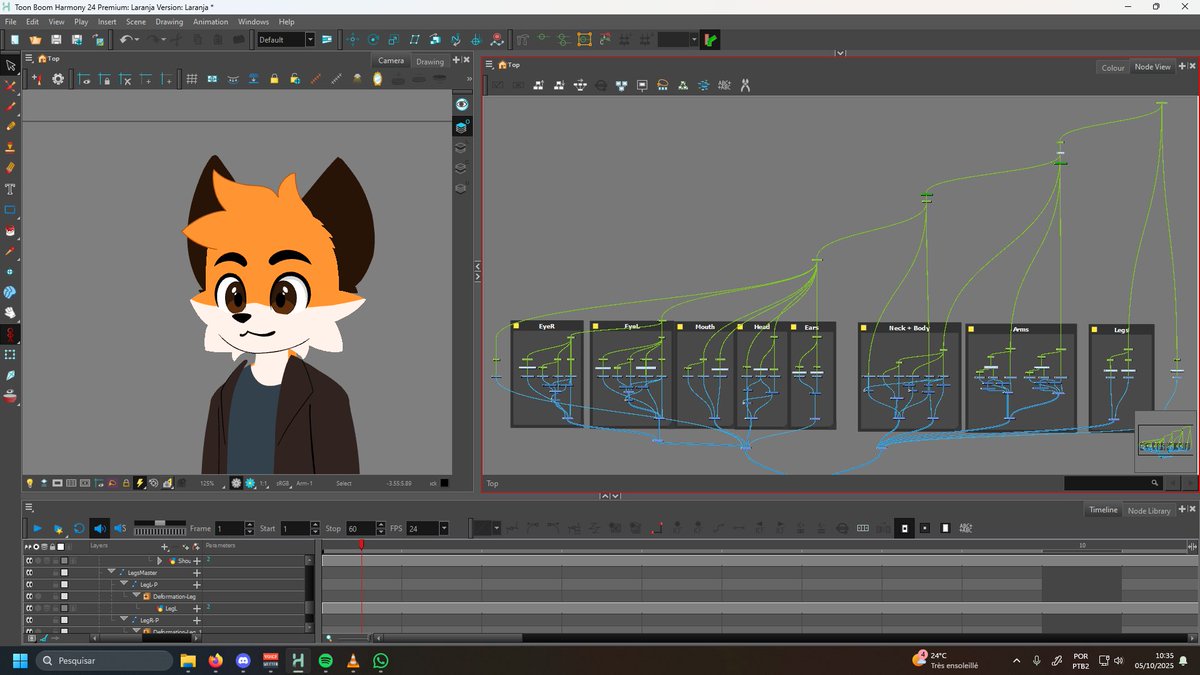Click the Node View navigator thumbnail

point(1166,441)
